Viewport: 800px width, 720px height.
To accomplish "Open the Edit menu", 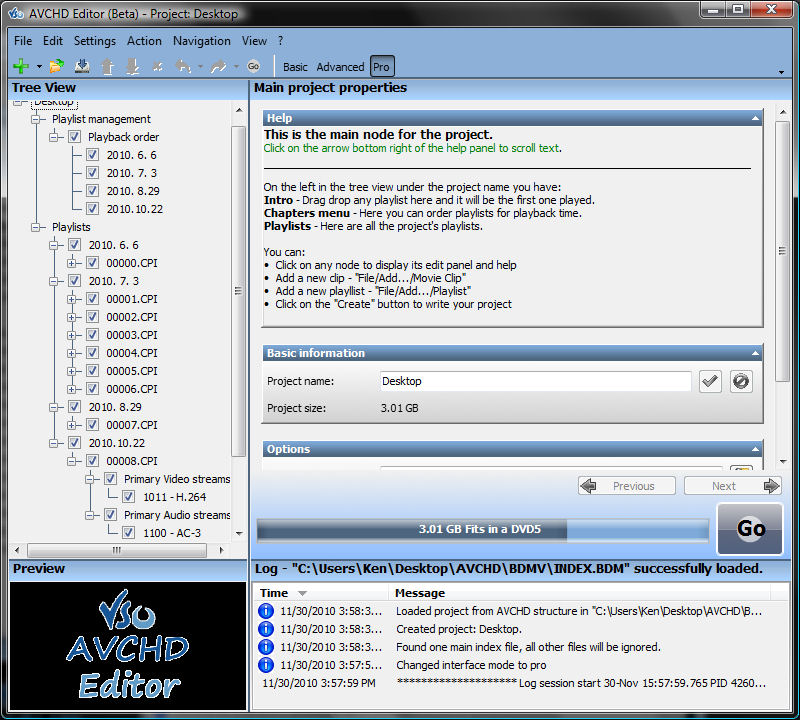I will pyautogui.click(x=53, y=41).
